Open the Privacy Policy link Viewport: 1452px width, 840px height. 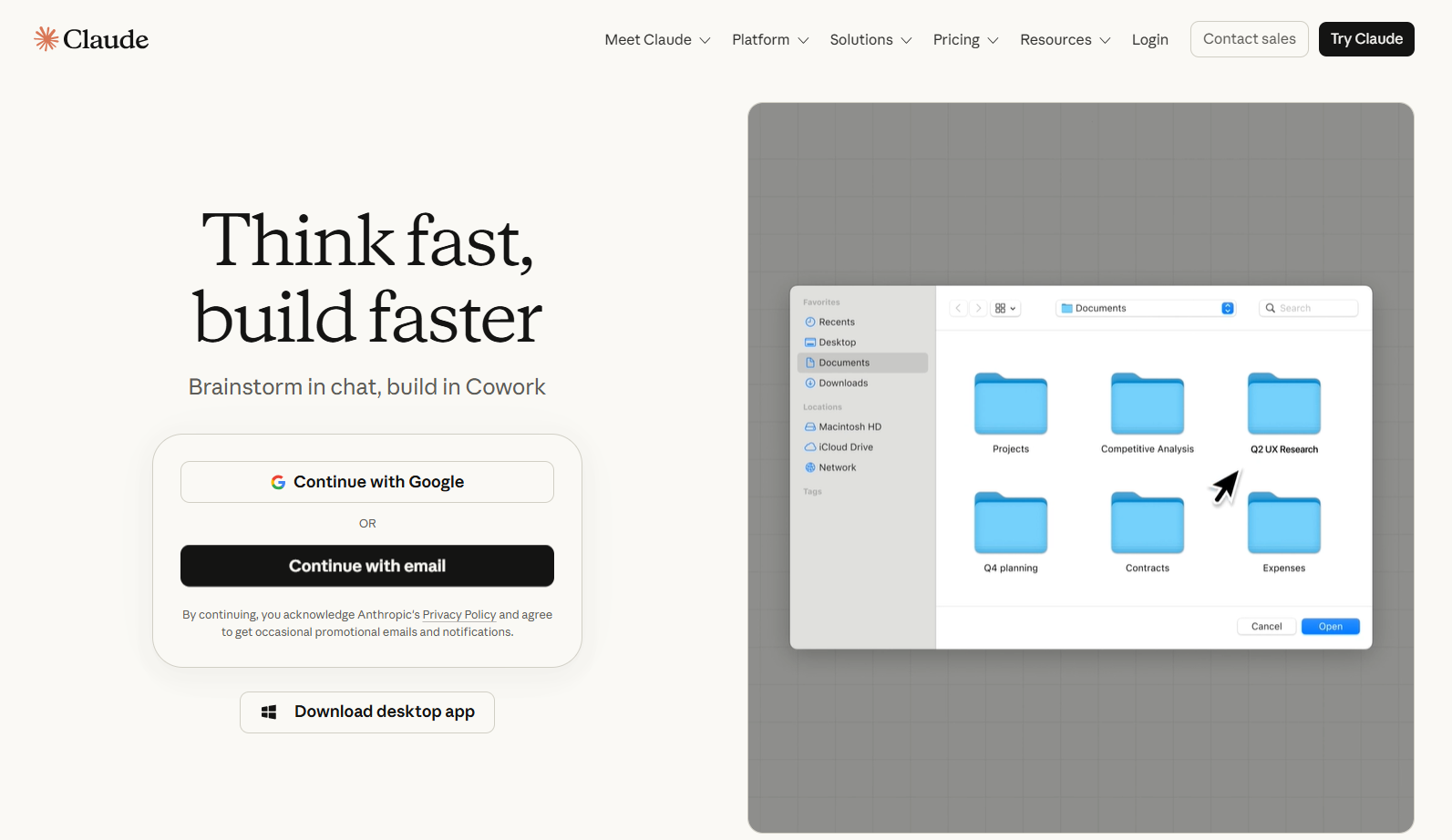click(x=459, y=615)
